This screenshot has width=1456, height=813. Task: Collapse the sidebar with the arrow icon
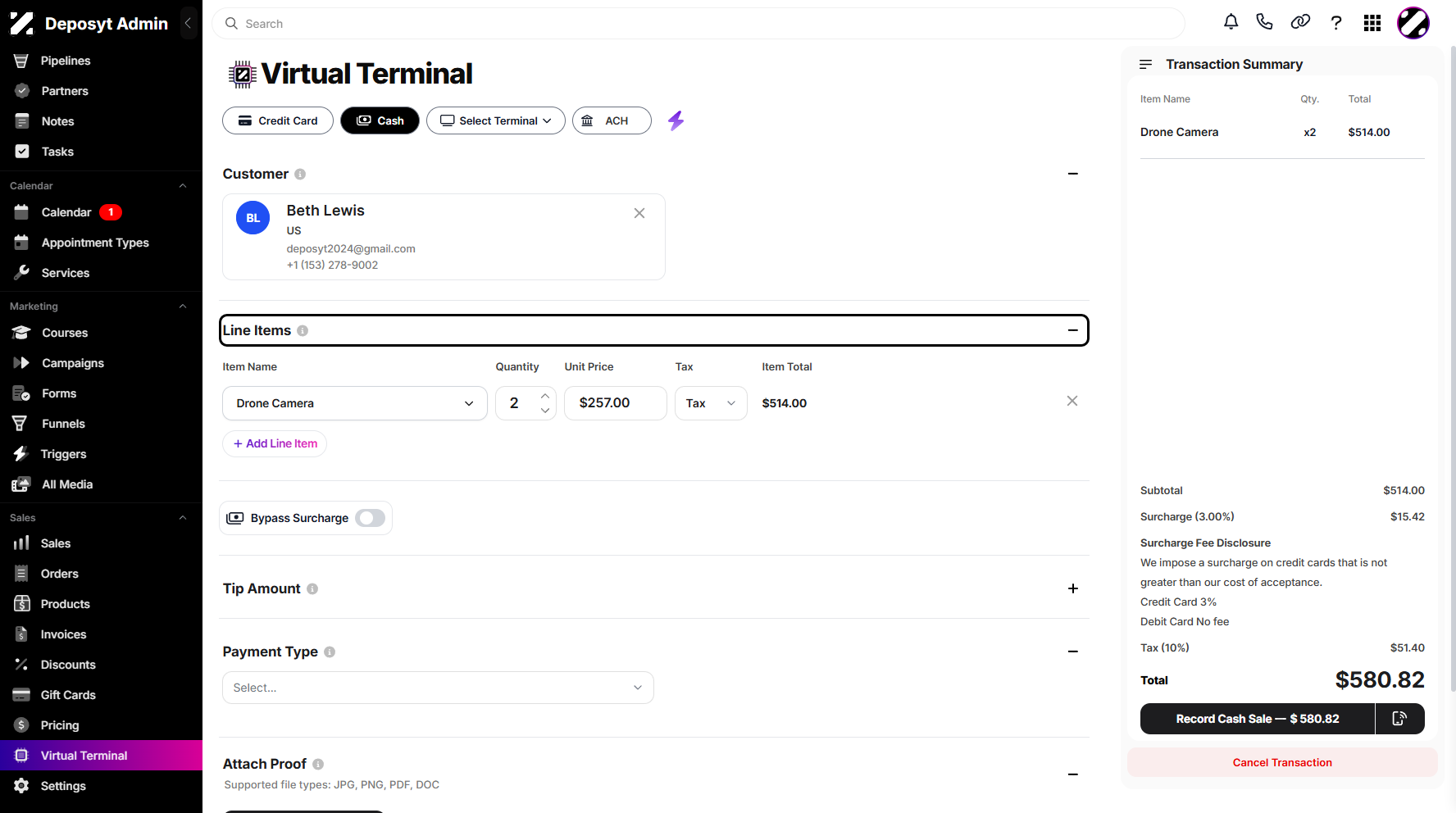coord(188,23)
